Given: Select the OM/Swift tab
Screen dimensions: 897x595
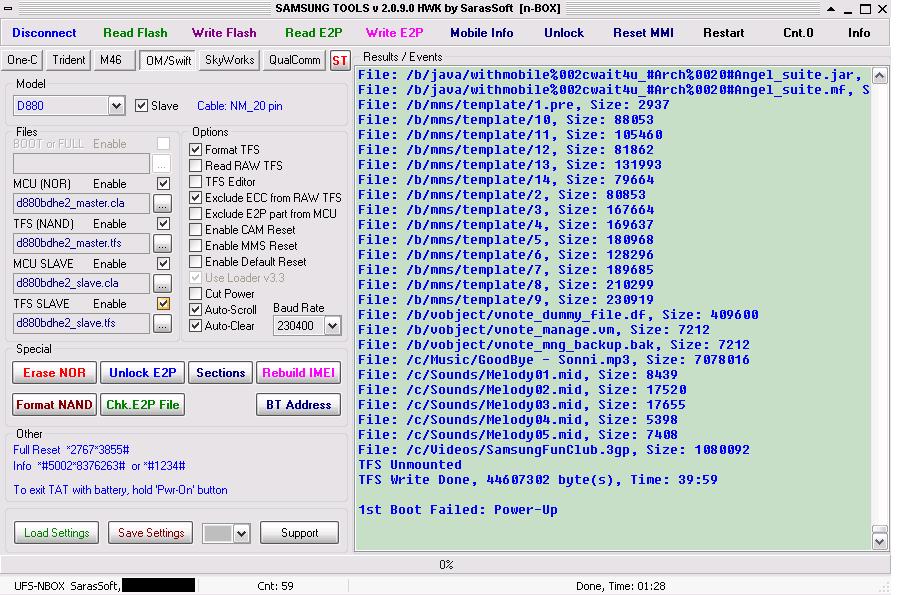Looking at the screenshot, I should 168,60.
